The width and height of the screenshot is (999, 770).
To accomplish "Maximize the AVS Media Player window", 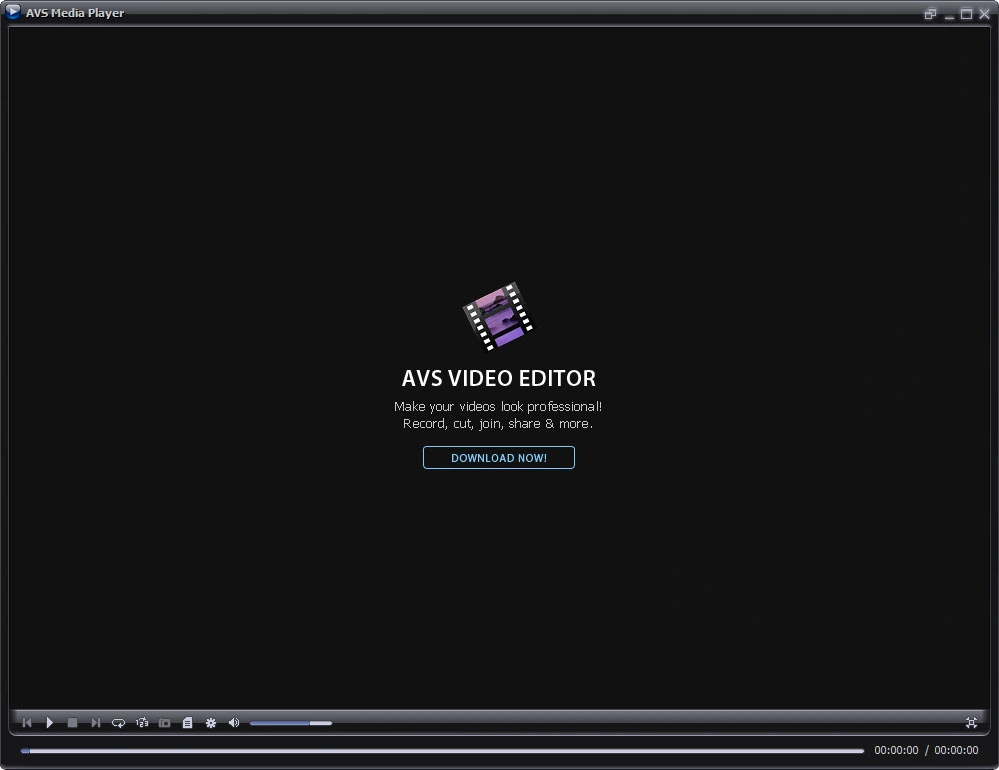I will pyautogui.click(x=966, y=14).
